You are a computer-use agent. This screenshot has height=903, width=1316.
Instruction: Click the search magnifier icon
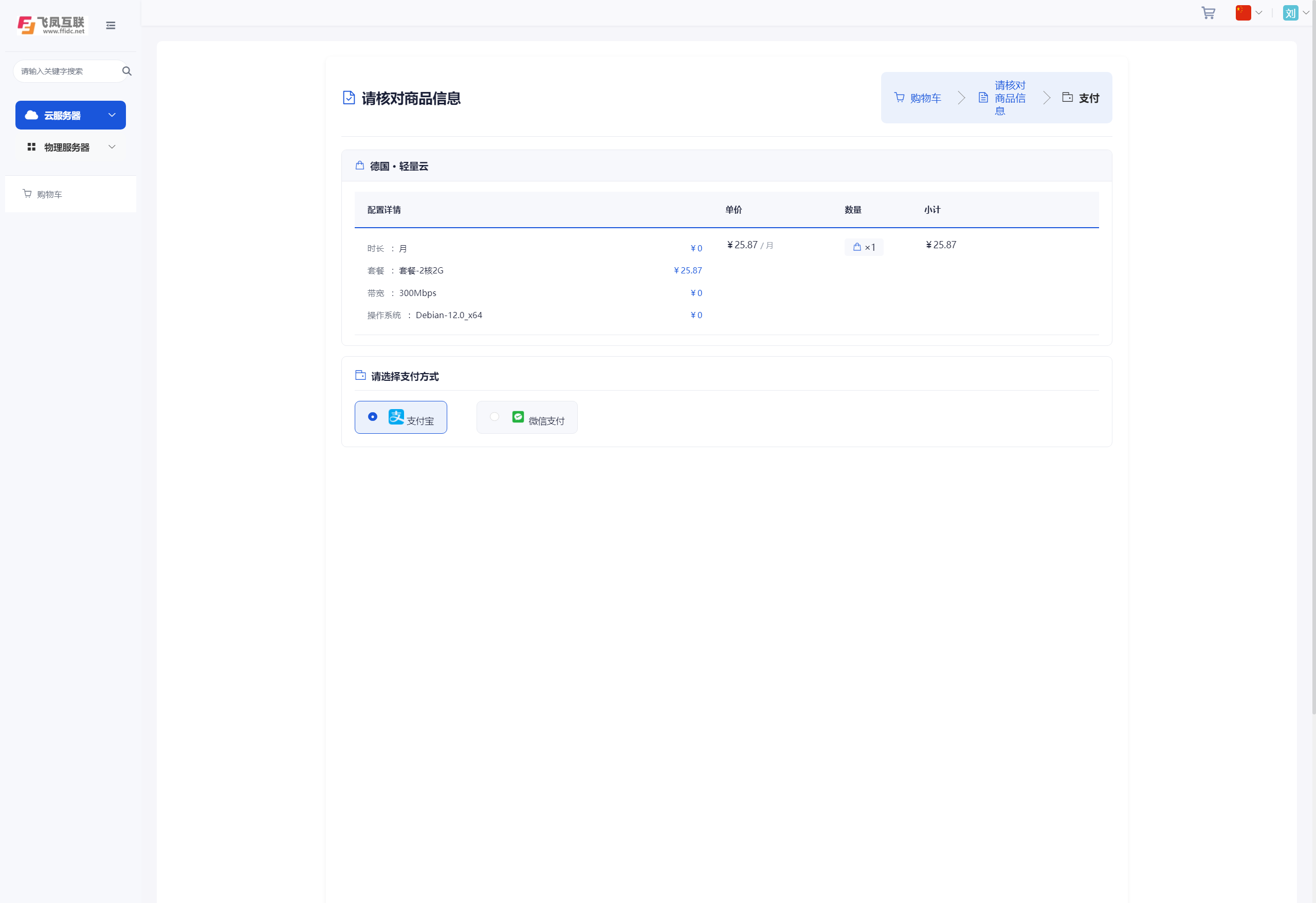tap(127, 71)
